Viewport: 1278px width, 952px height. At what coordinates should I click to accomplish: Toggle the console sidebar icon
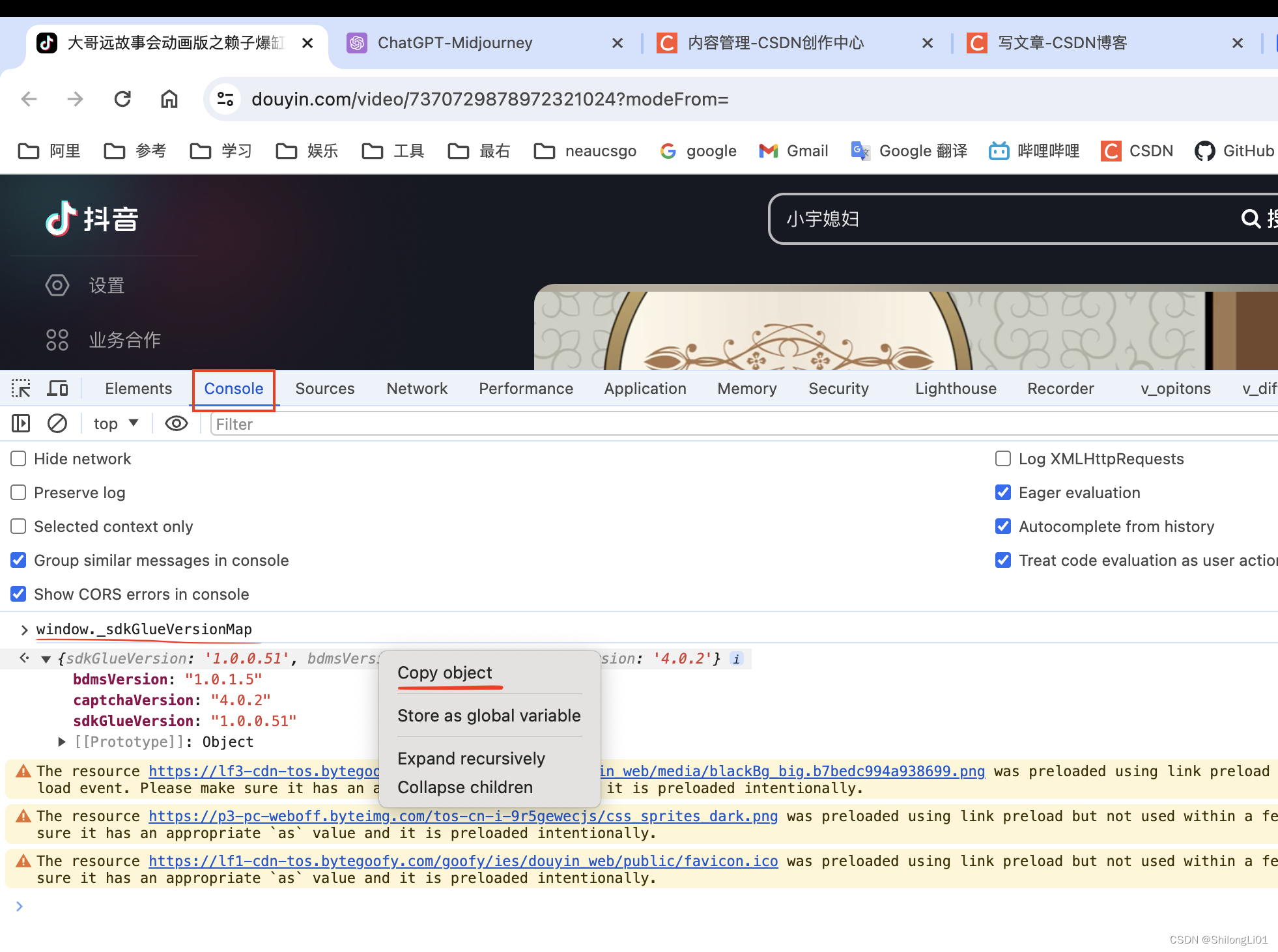click(x=21, y=424)
